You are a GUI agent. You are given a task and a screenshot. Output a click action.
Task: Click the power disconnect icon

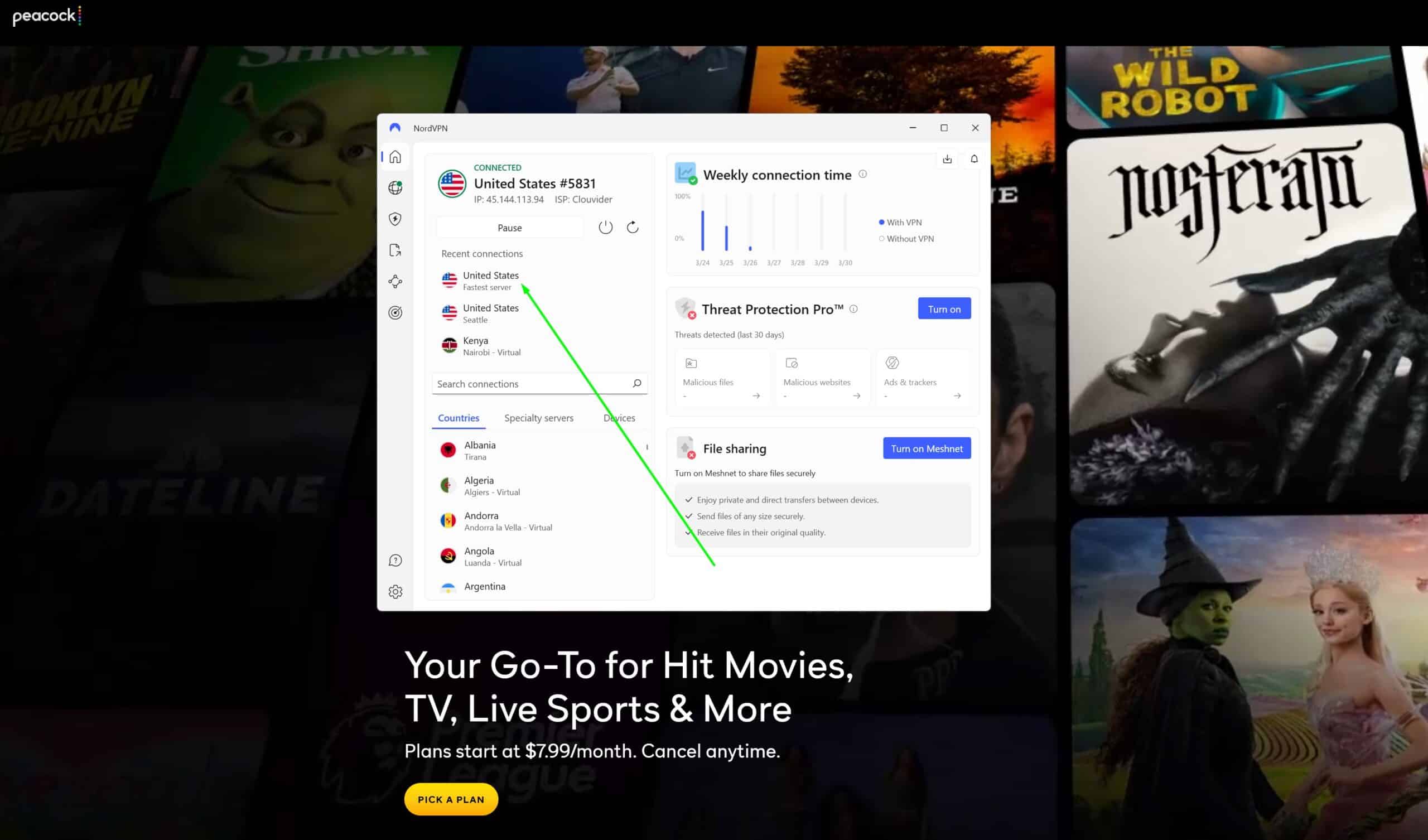click(x=605, y=227)
